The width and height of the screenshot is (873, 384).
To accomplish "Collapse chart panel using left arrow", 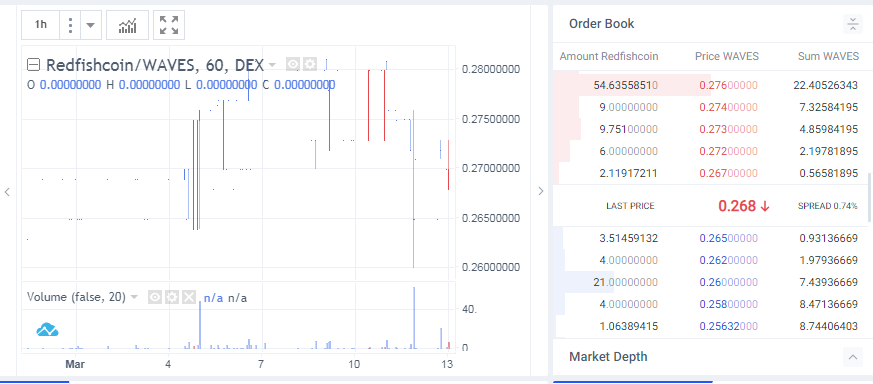I will tap(7, 192).
